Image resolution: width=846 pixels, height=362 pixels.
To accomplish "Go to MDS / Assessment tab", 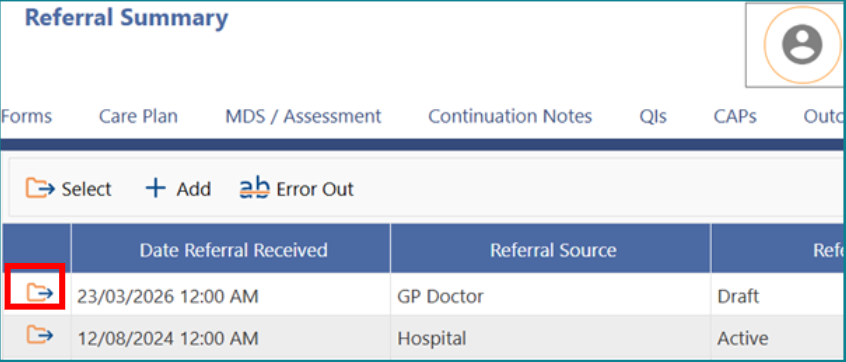I will (x=303, y=116).
